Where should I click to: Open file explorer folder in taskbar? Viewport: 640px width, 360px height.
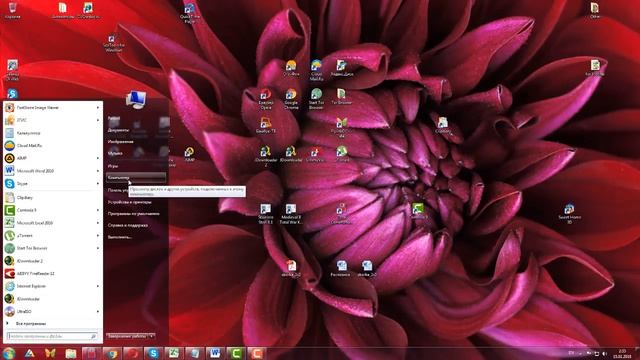[x=71, y=353]
